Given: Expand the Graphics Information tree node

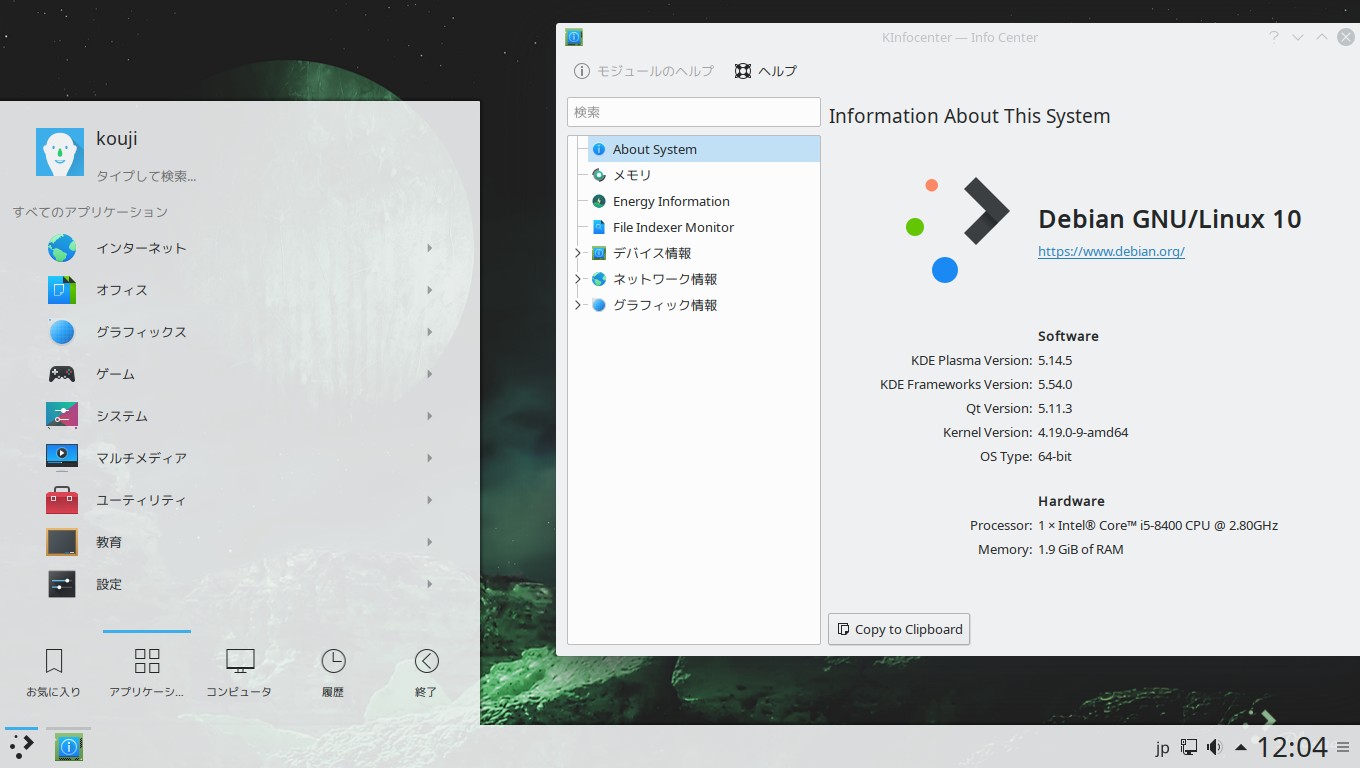Looking at the screenshot, I should (x=578, y=305).
